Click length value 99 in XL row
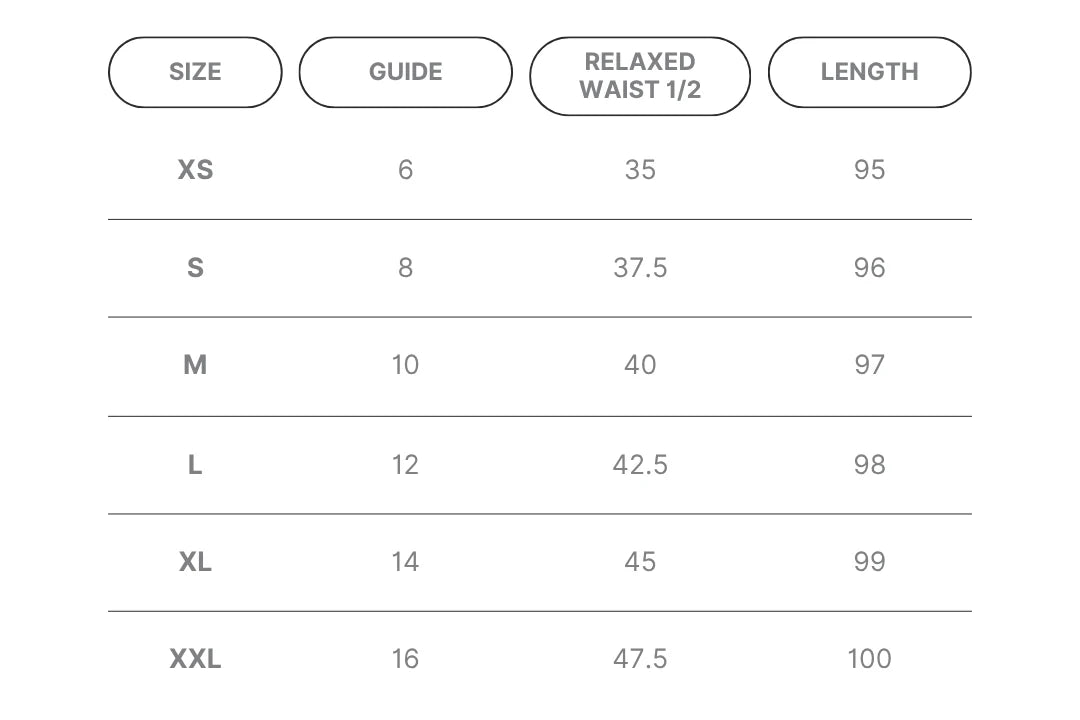This screenshot has width=1080, height=720. coord(869,562)
